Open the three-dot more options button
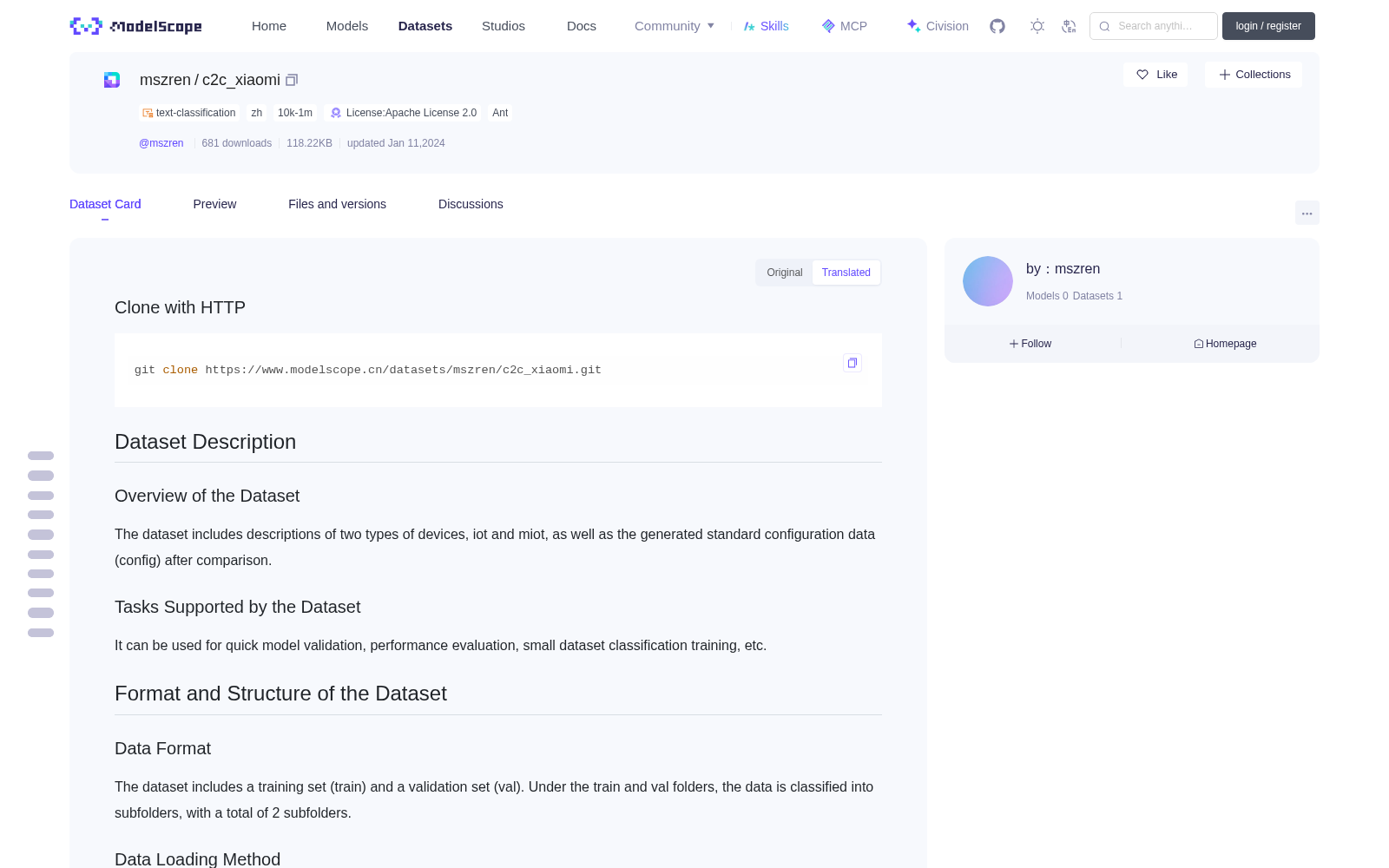This screenshot has height=868, width=1389. click(1307, 213)
